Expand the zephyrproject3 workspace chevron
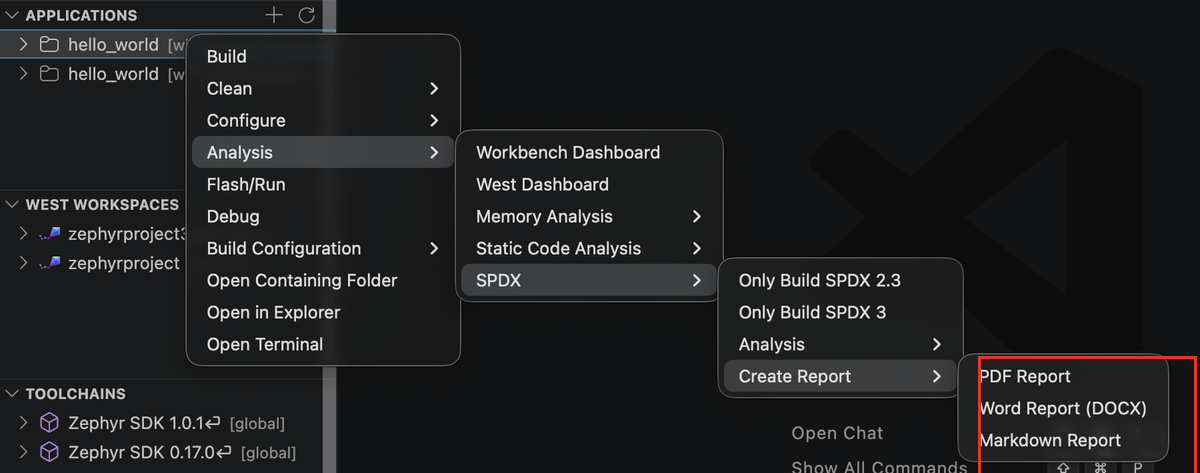Image resolution: width=1200 pixels, height=473 pixels. click(24, 234)
